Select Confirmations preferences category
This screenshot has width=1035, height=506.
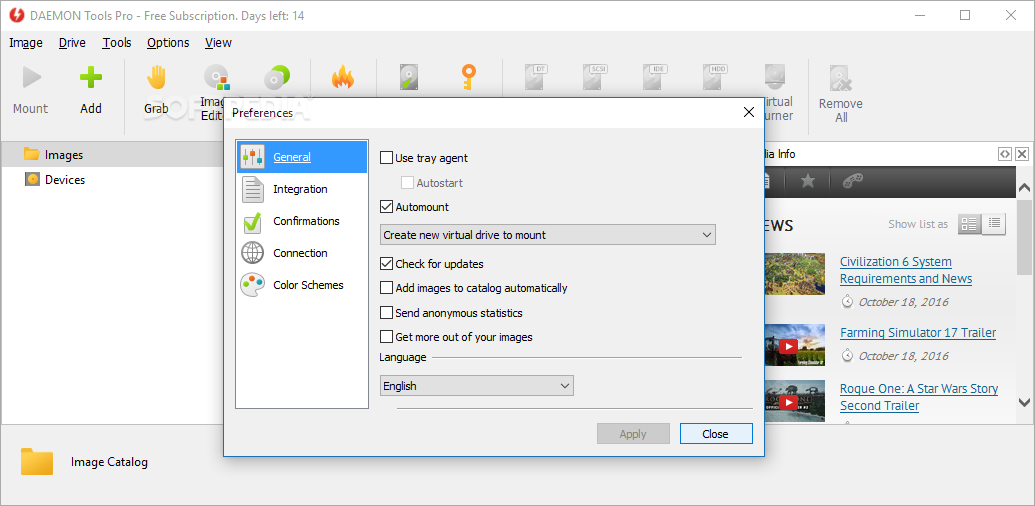click(x=302, y=221)
